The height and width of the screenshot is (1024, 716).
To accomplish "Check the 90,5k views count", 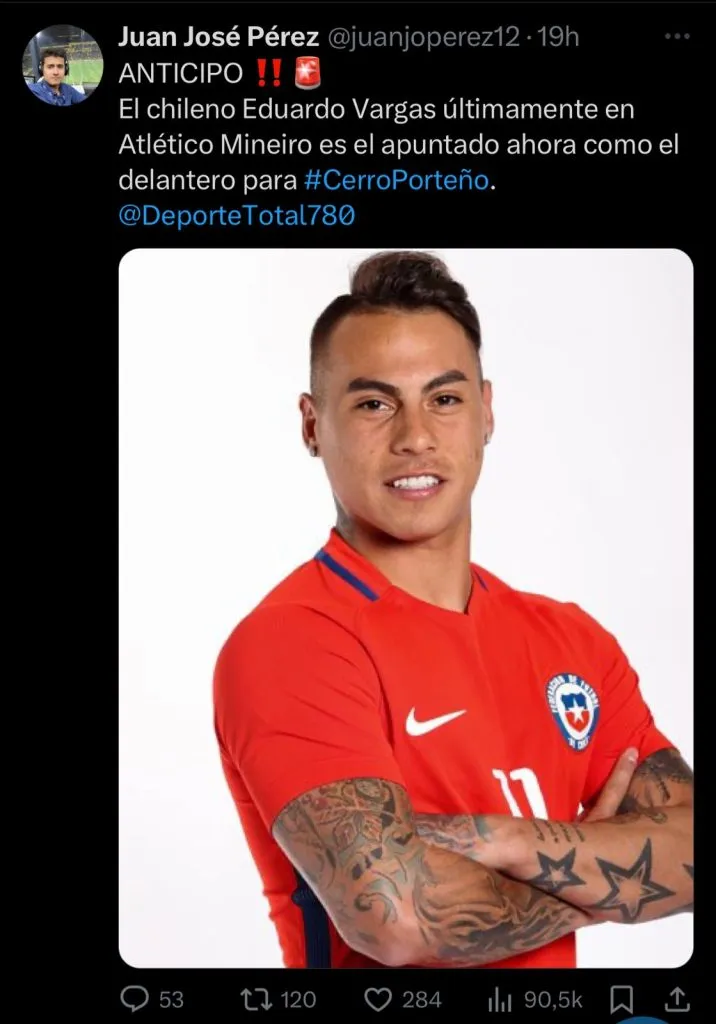I will click(553, 1000).
